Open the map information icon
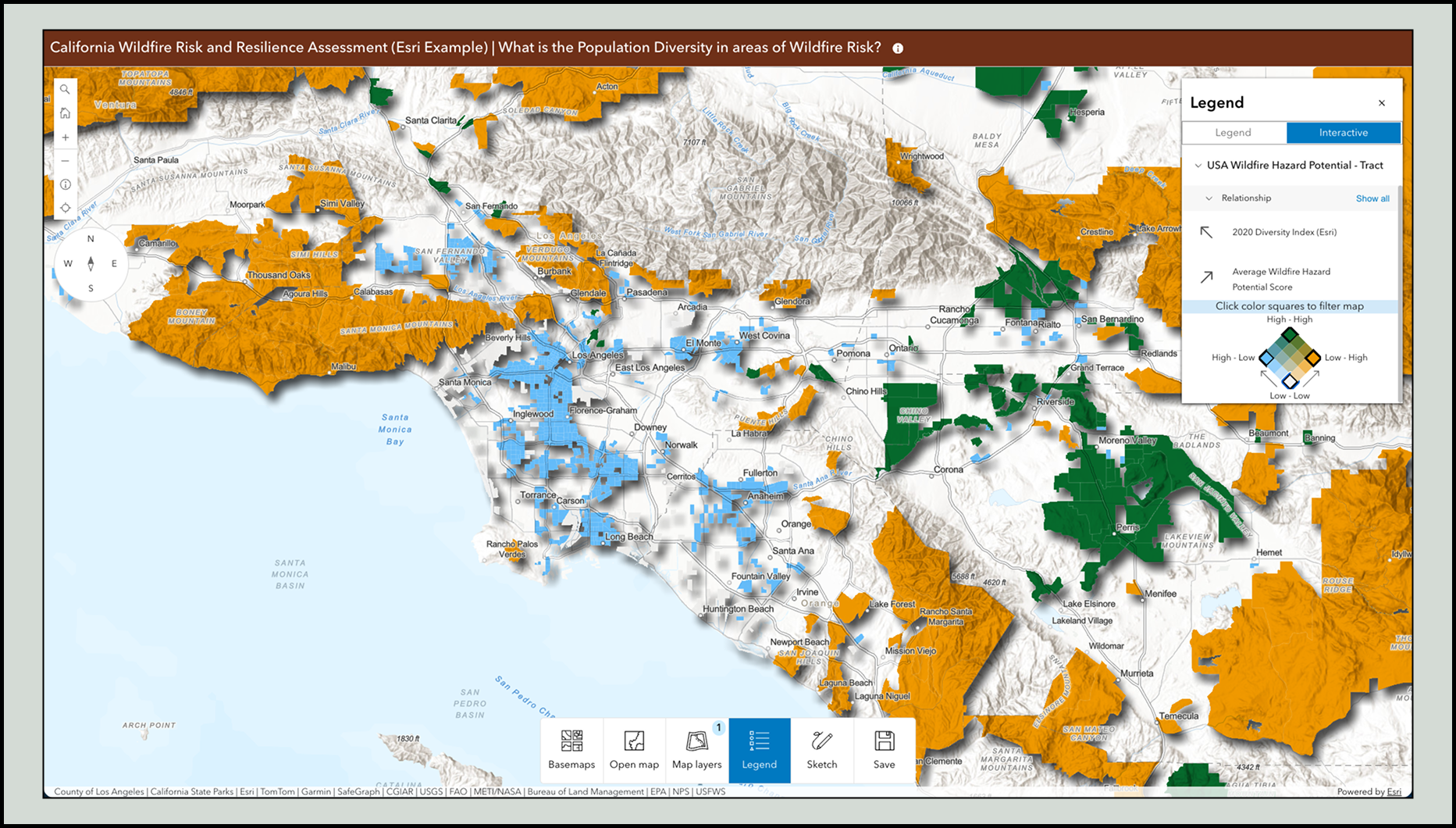 click(x=66, y=184)
